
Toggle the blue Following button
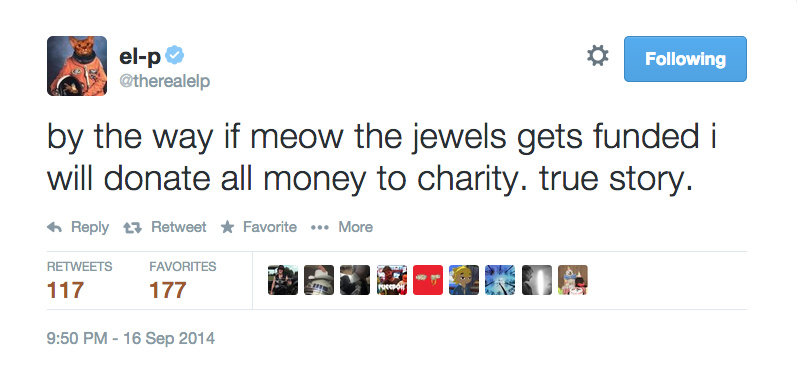(x=685, y=59)
